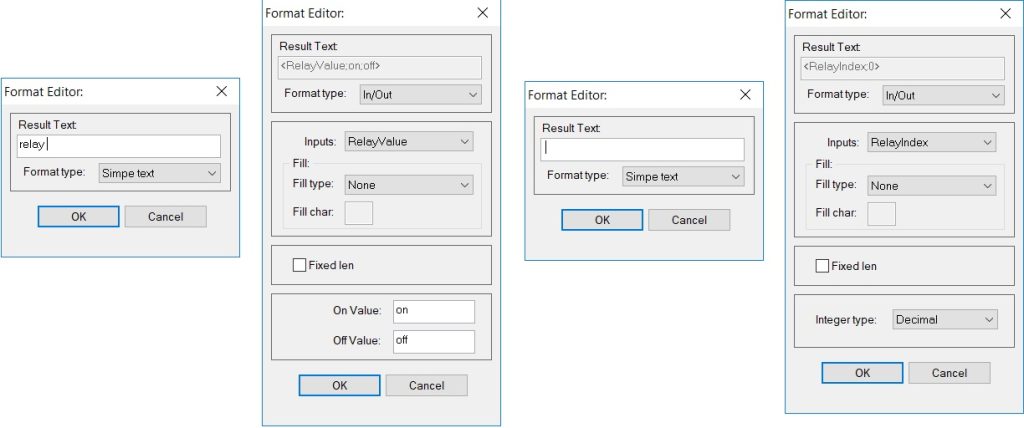The image size is (1024, 428).
Task: Expand the RelayValue Inputs dropdown
Action: [409, 141]
